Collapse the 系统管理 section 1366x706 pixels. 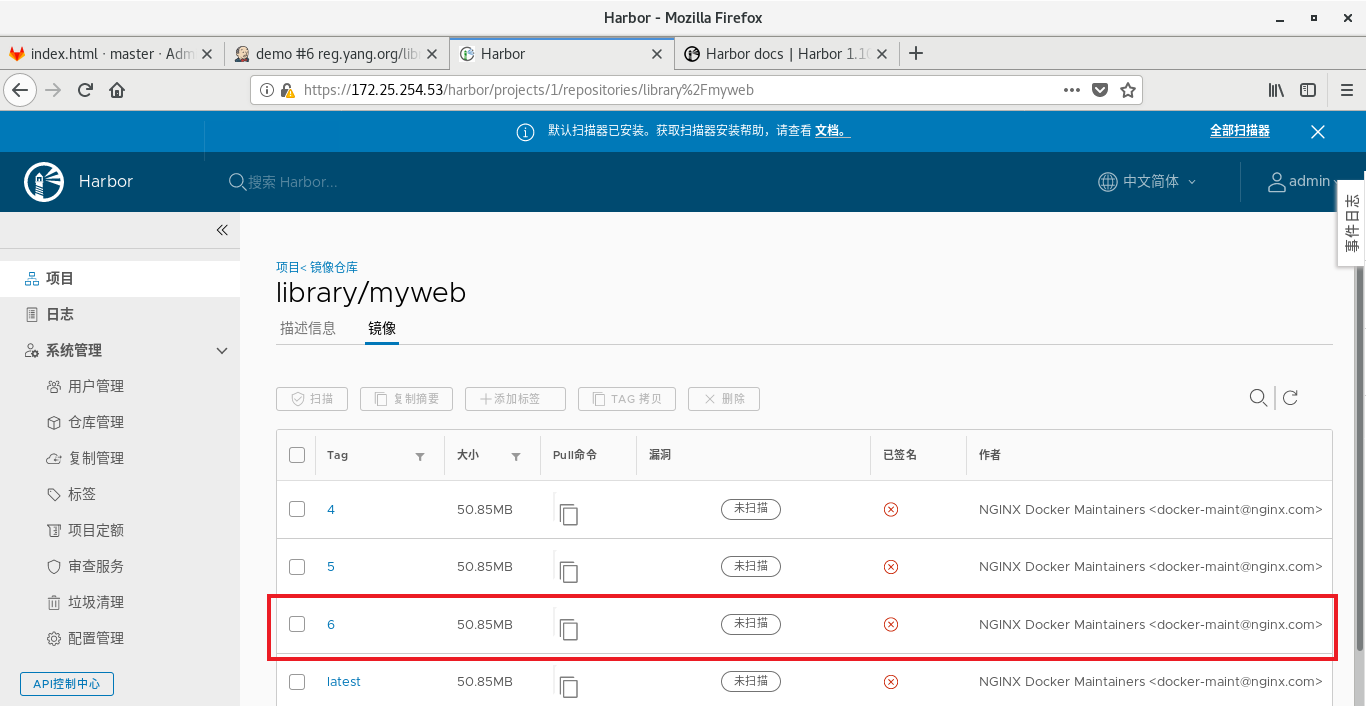(223, 351)
